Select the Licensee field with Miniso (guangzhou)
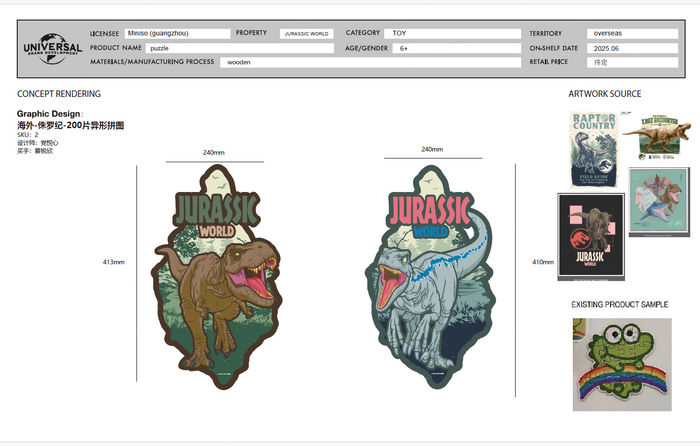This screenshot has width=700, height=446. click(177, 33)
